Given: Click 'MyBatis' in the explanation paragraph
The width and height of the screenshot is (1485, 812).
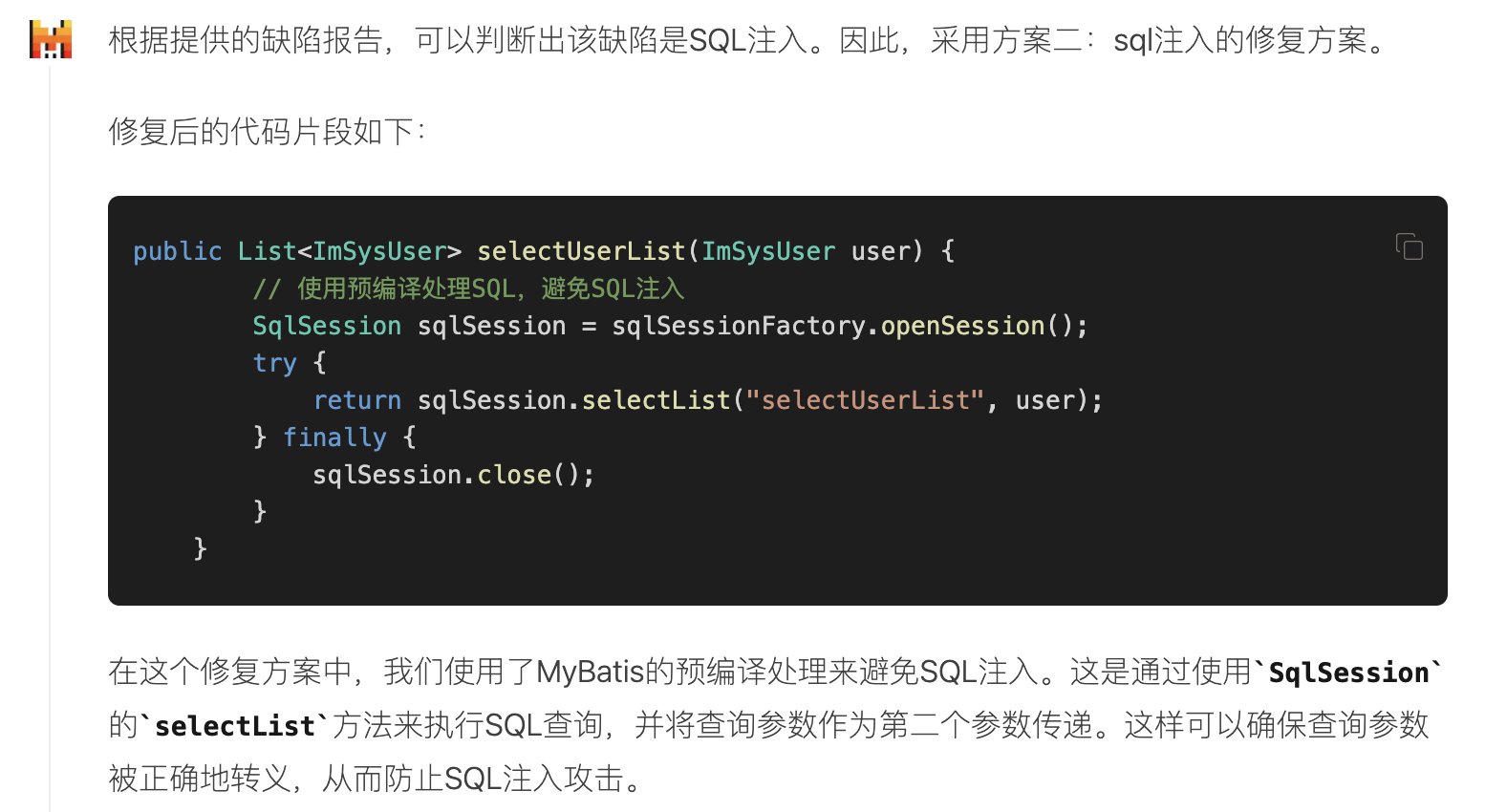Looking at the screenshot, I should [x=590, y=673].
